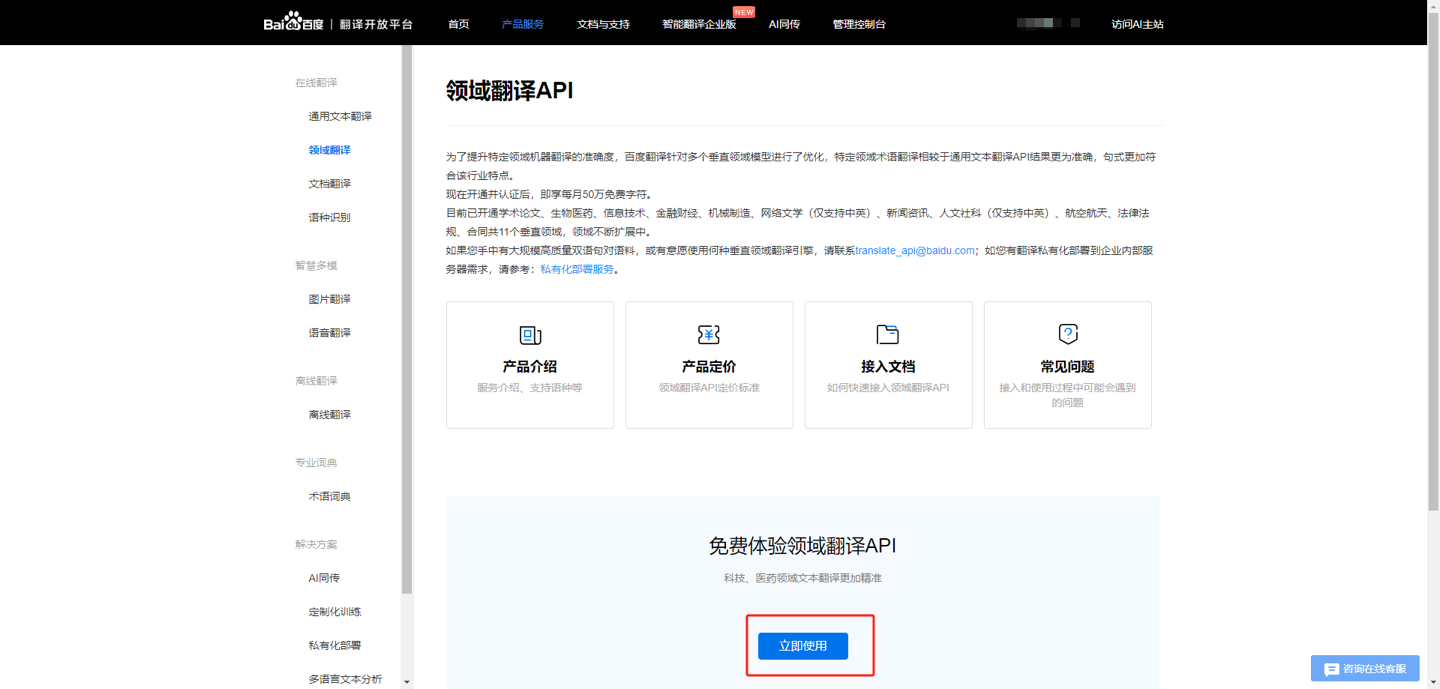The width and height of the screenshot is (1440, 689).
Task: Open 智能翻译企业版 in the top navigation
Action: 699,24
